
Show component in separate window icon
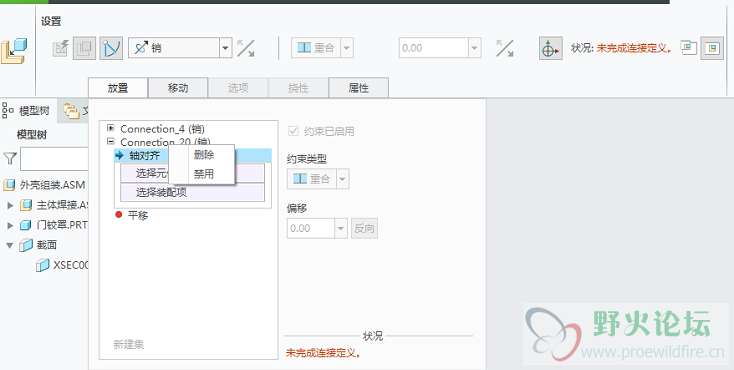click(689, 48)
